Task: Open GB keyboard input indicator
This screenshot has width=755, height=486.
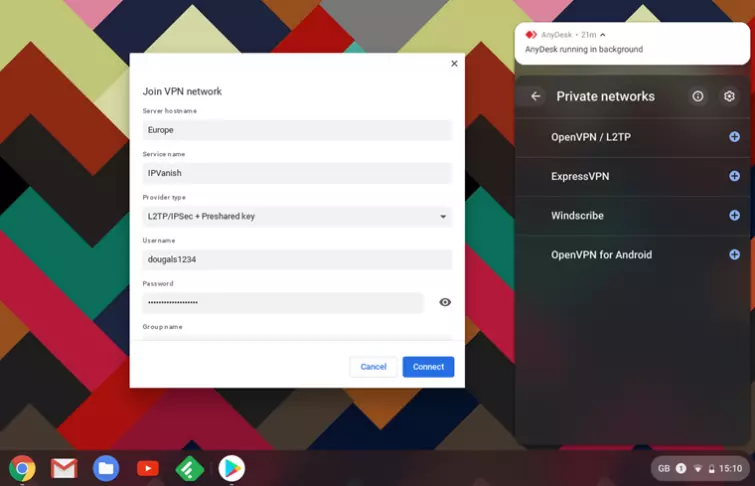Action: coord(664,468)
